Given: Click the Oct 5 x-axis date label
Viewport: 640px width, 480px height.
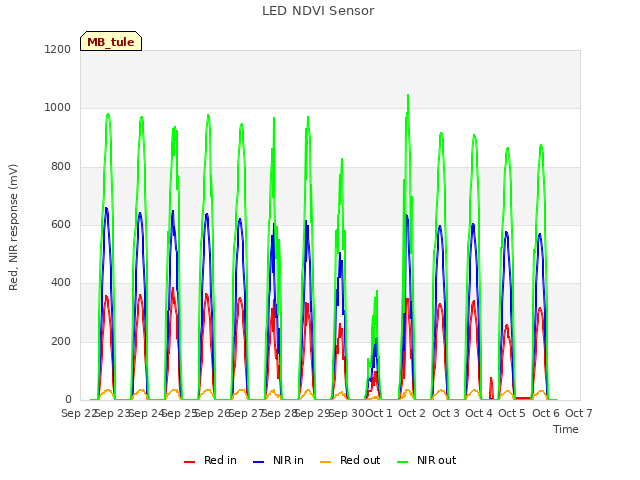Looking at the screenshot, I should [512, 413].
